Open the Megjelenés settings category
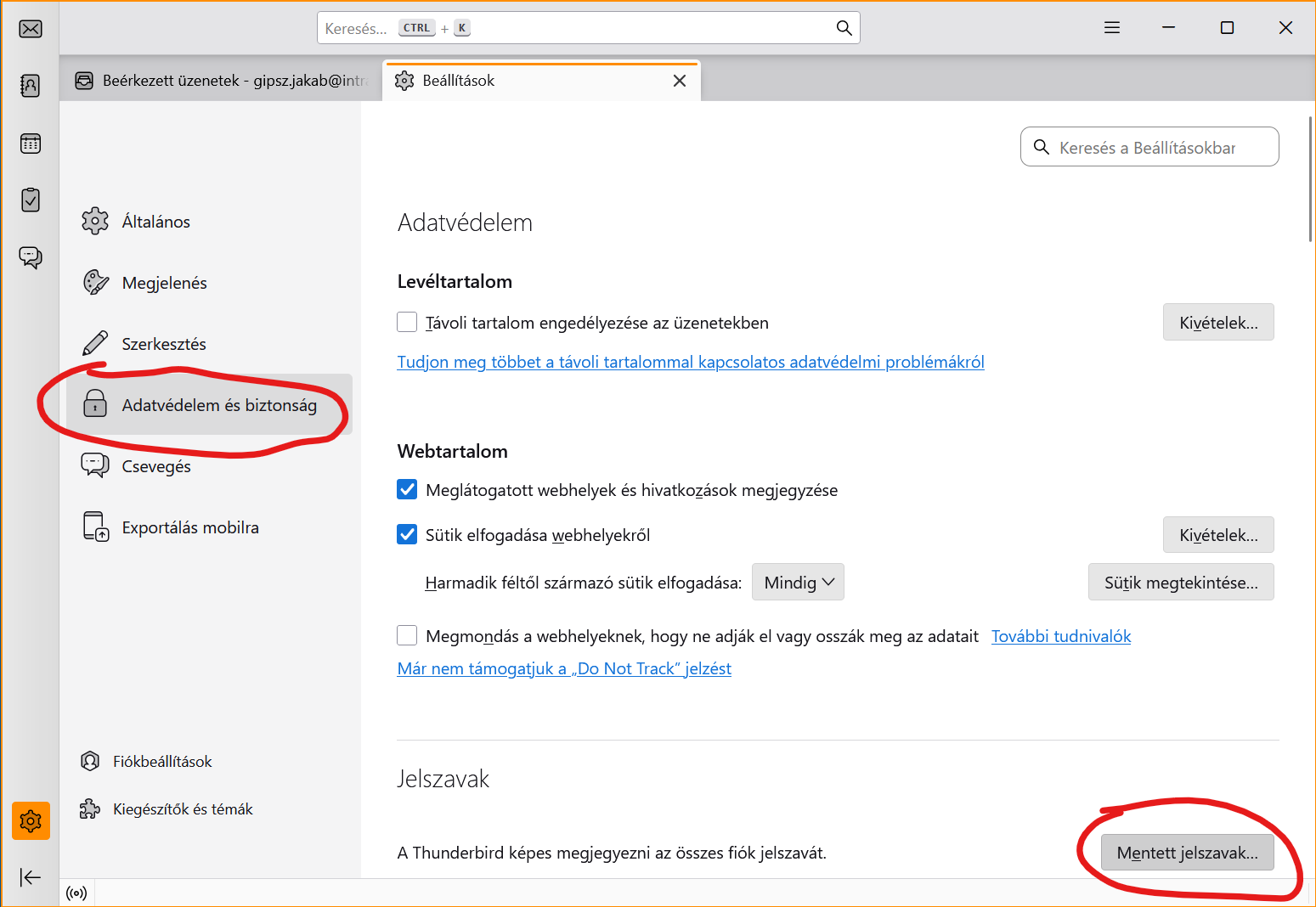The height and width of the screenshot is (907, 1316). [x=164, y=283]
